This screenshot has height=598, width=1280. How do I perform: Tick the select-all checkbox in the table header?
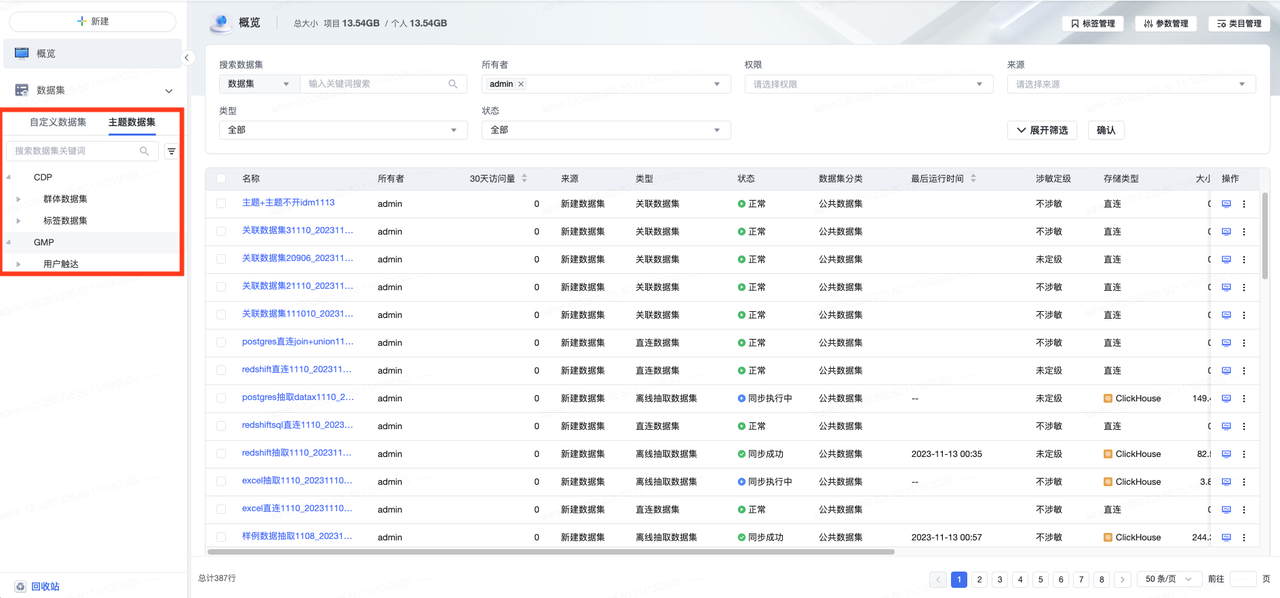222,179
